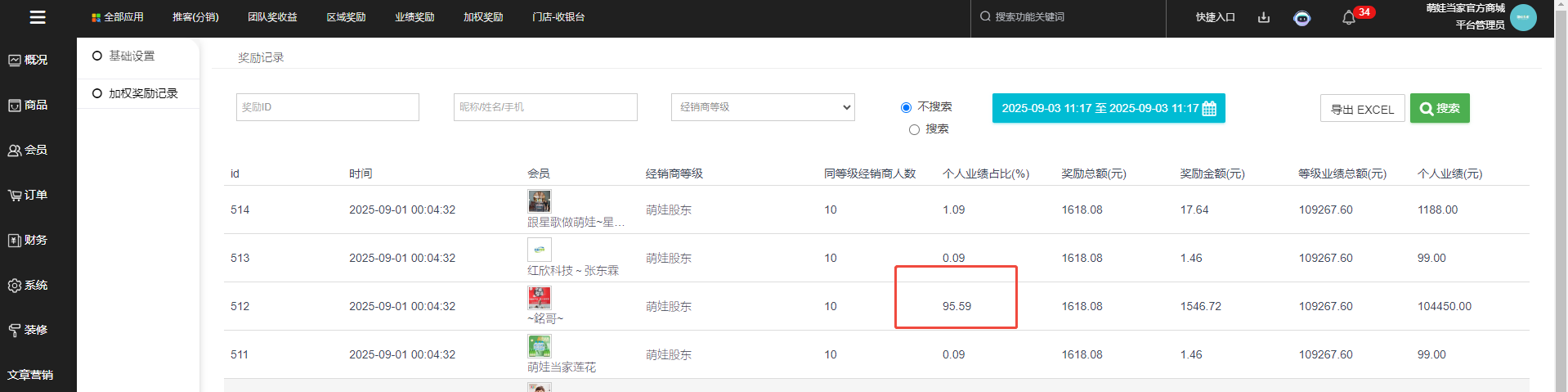Image resolution: width=1568 pixels, height=392 pixels.
Task: Open the date range picker
Action: click(1108, 108)
